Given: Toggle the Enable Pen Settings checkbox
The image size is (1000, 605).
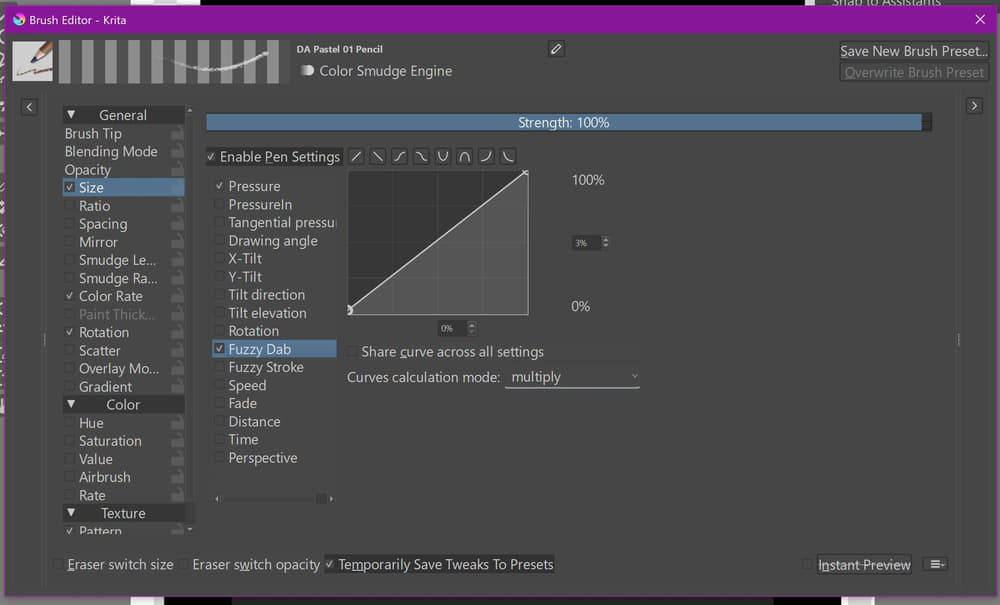Looking at the screenshot, I should pyautogui.click(x=211, y=157).
